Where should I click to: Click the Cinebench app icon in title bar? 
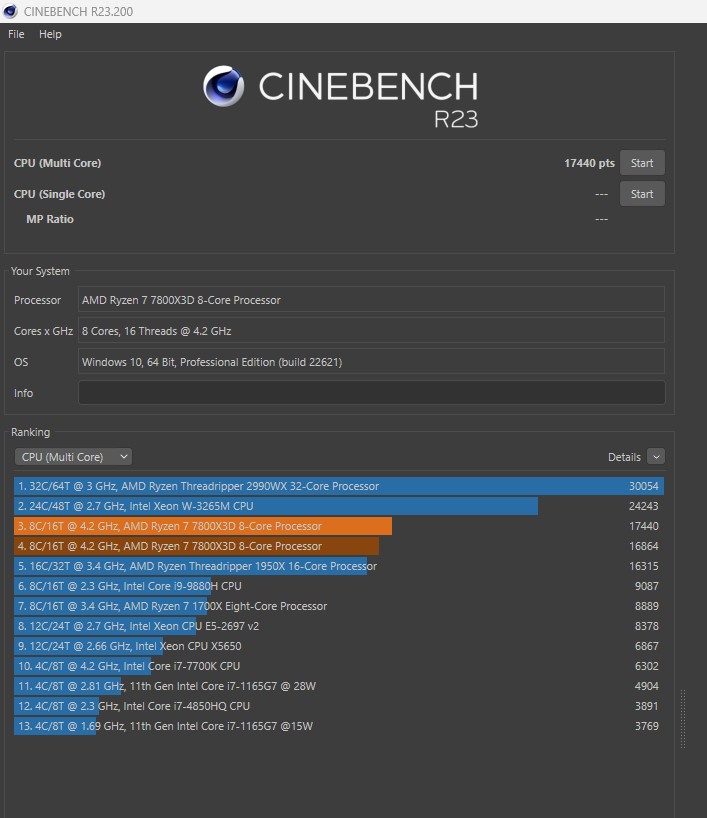(10, 11)
